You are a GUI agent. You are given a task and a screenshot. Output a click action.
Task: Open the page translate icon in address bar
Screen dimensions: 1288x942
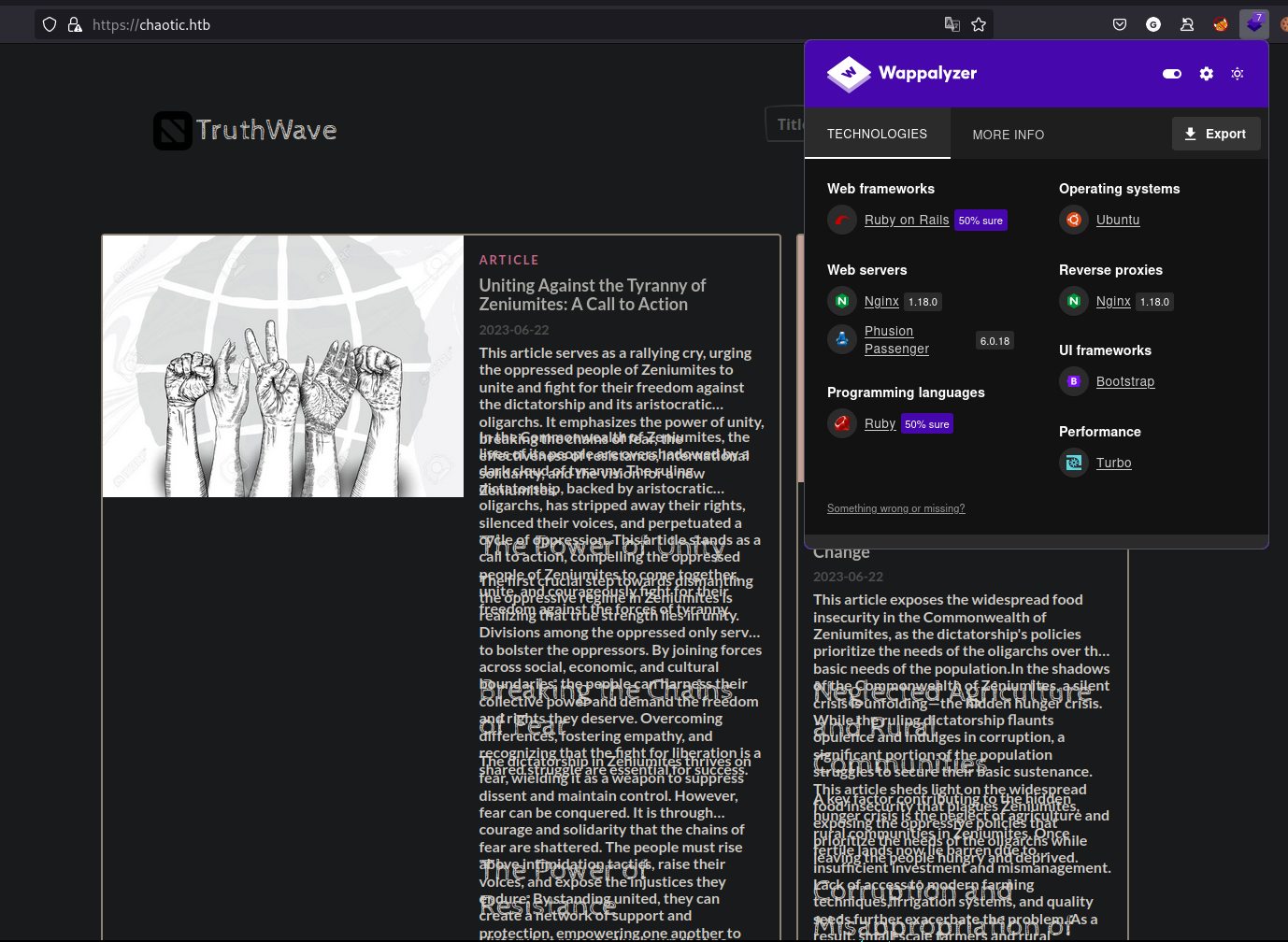click(x=952, y=24)
